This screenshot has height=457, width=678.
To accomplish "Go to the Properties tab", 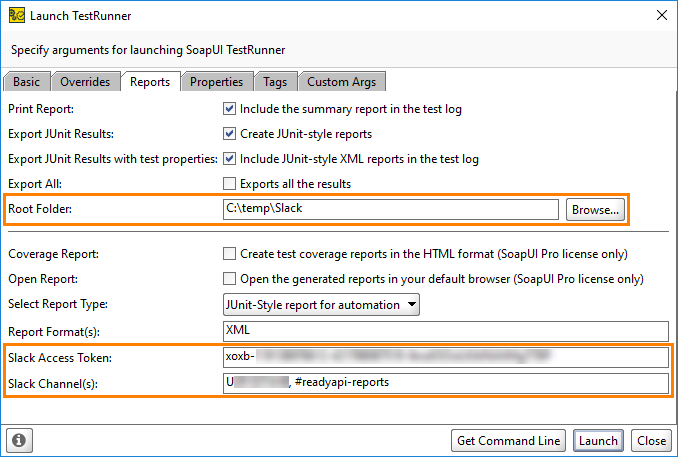I will pos(217,81).
